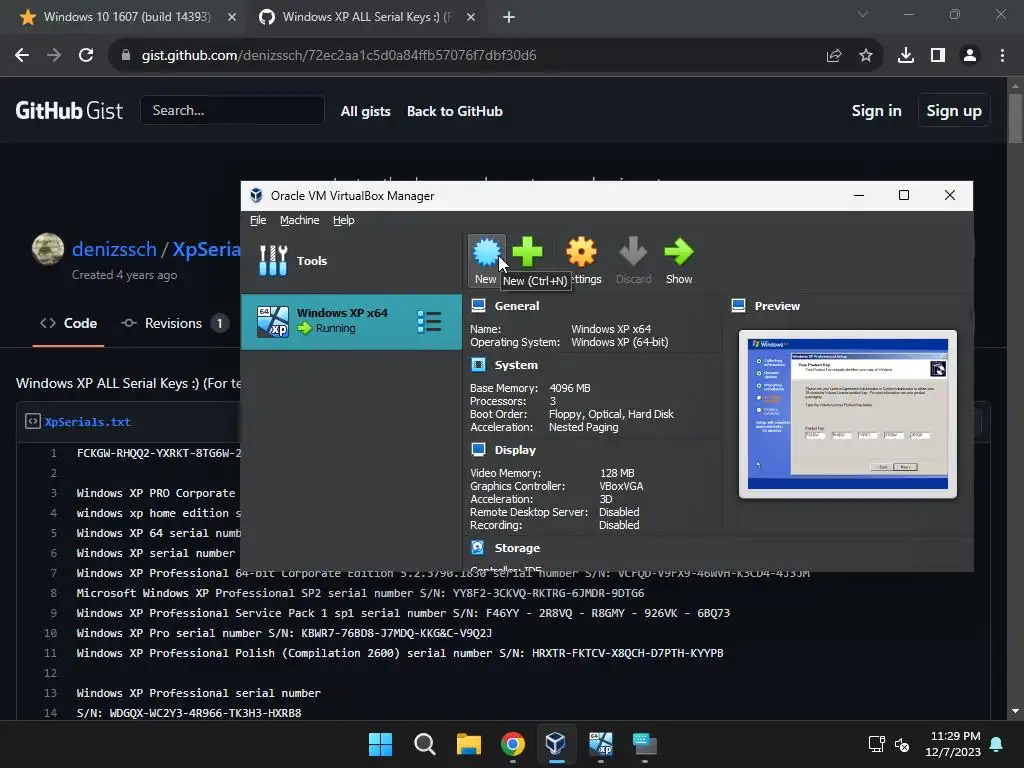Open the tab search chevron in Chrome

(863, 14)
